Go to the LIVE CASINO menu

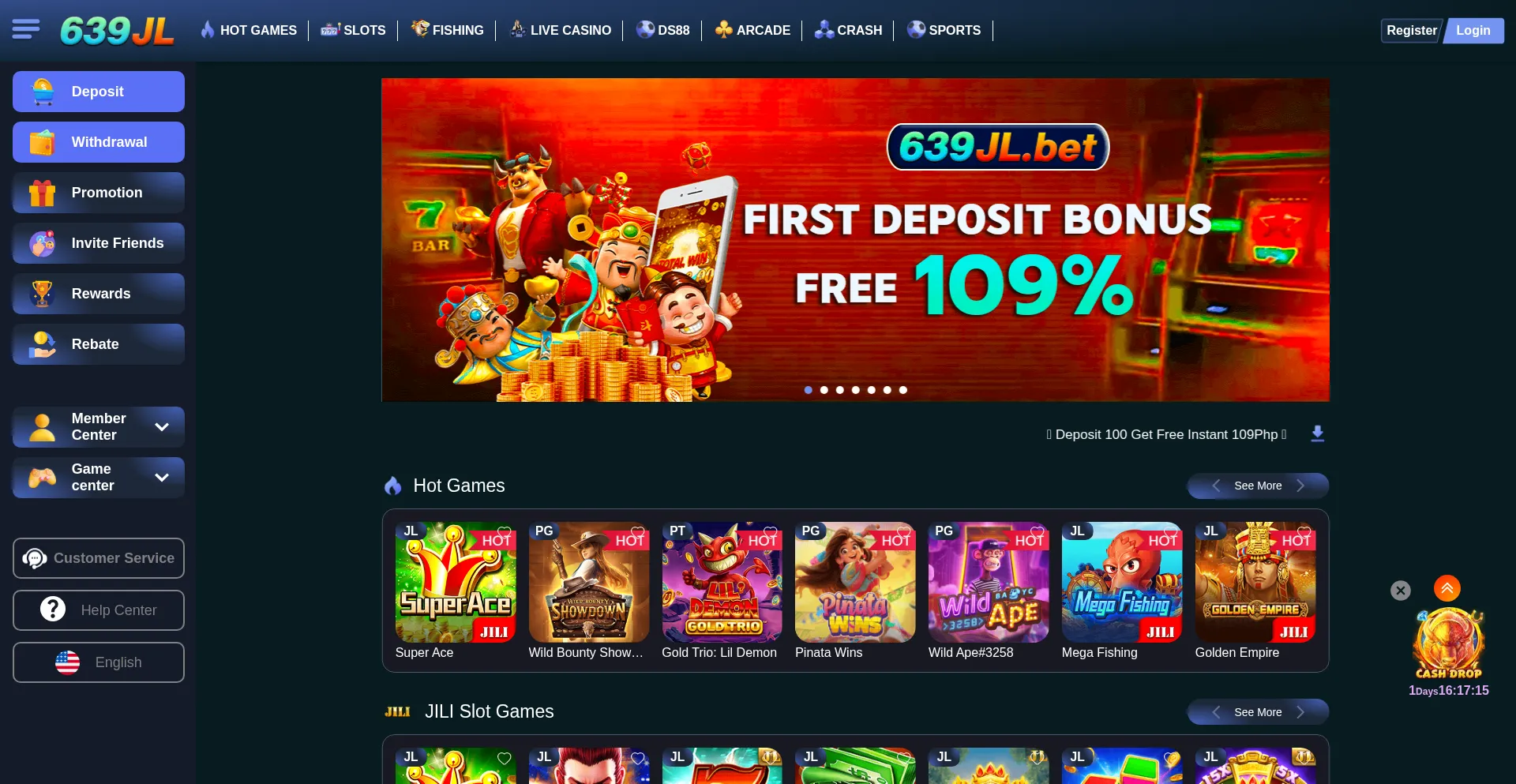click(x=561, y=30)
